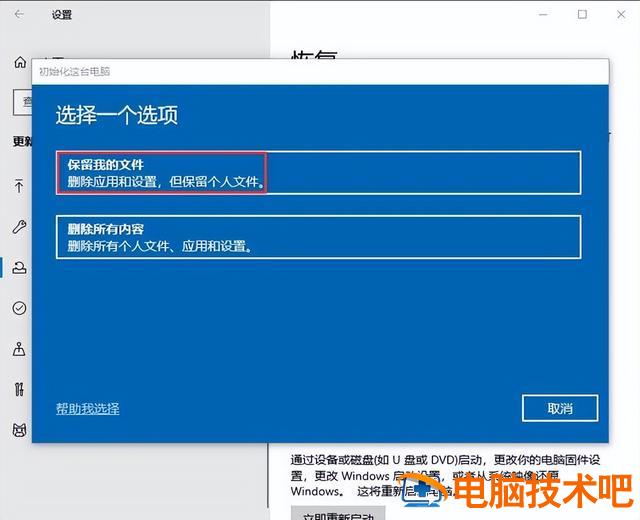The image size is (640, 520).
Task: Select the recovery sidebar icon
Action: 19,267
